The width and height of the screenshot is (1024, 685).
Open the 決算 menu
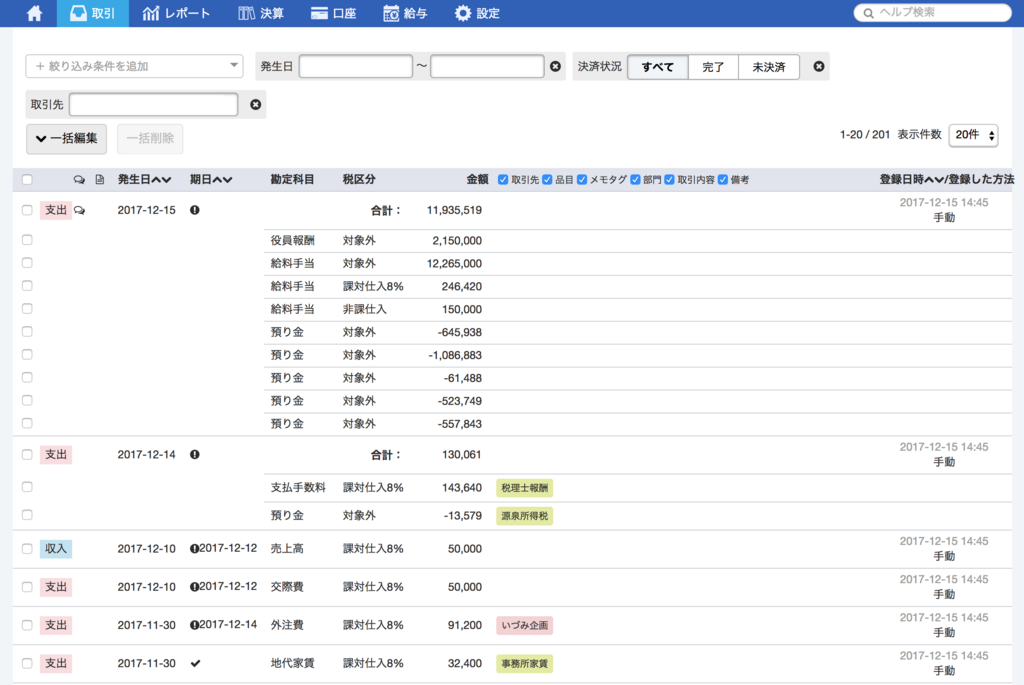261,13
